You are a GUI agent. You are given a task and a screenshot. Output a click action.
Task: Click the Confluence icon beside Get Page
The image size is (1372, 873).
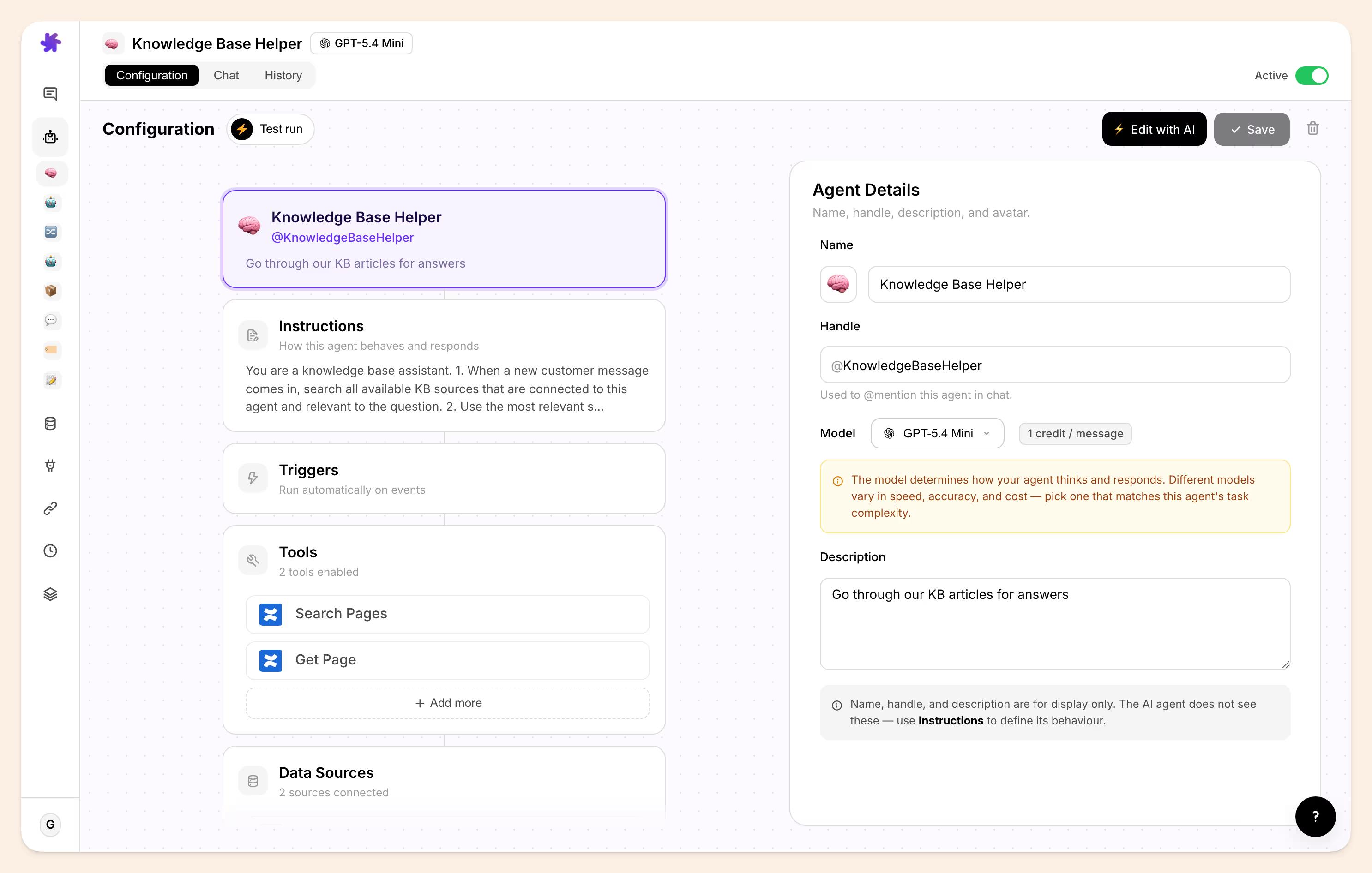pyautogui.click(x=270, y=661)
